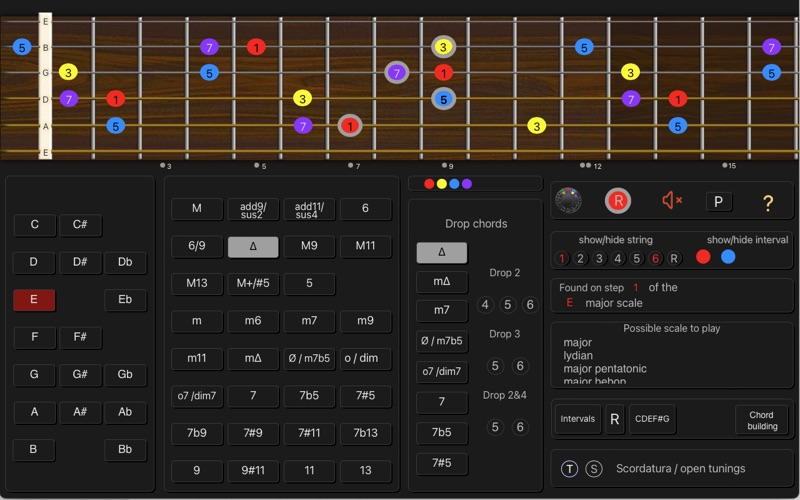Choose the add11/sus4 chord type

309,209
